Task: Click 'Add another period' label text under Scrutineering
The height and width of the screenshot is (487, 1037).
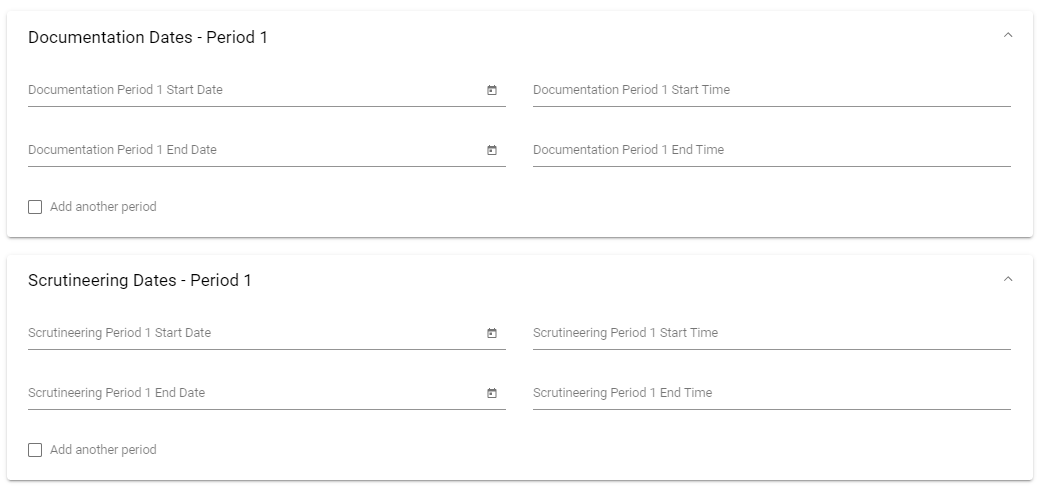Action: pyautogui.click(x=103, y=450)
